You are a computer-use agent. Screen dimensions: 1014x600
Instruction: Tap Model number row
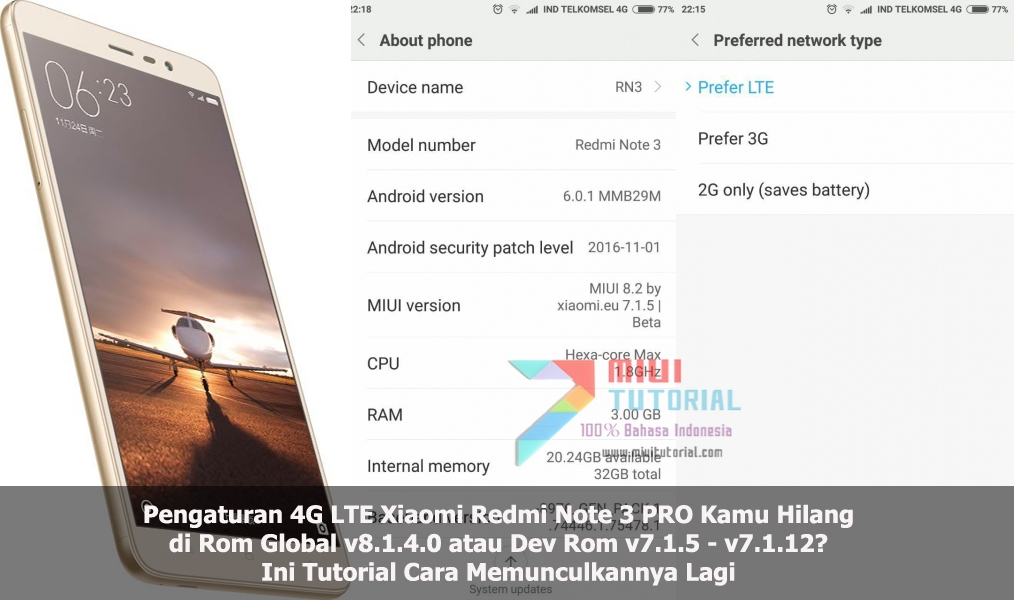(513, 145)
